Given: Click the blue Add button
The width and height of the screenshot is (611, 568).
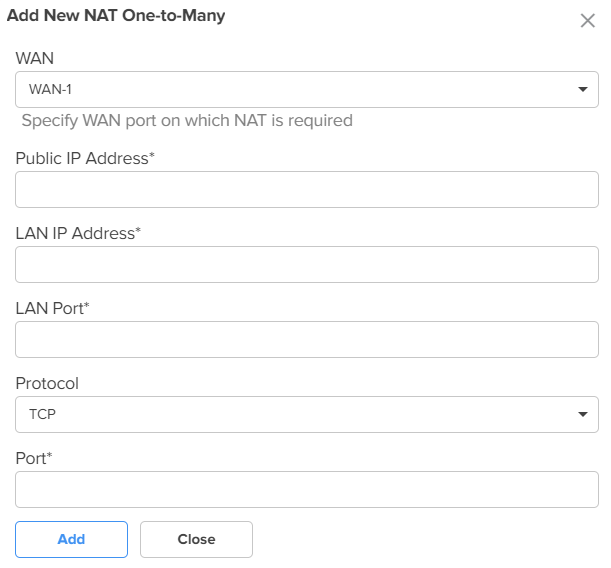Looking at the screenshot, I should 71,539.
